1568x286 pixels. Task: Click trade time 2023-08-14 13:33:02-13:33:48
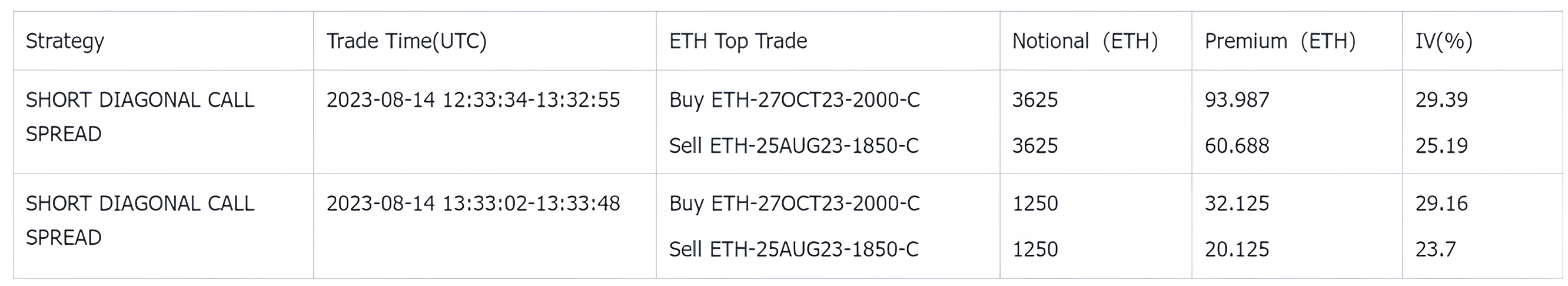tap(473, 202)
